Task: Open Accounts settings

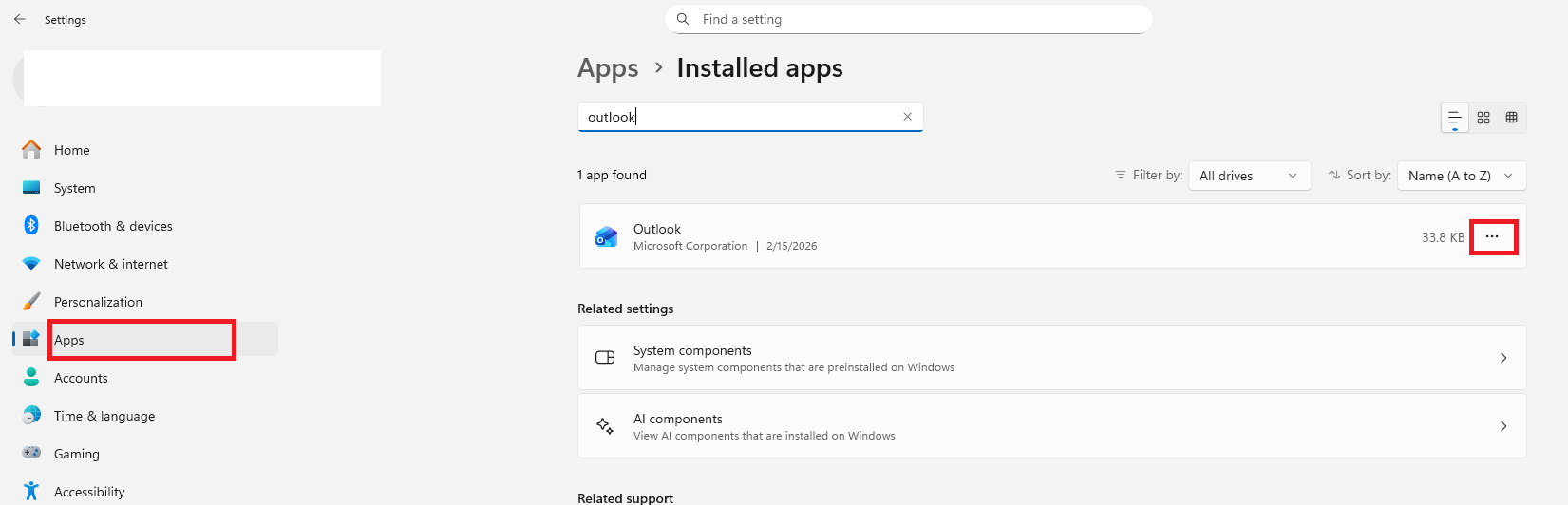Action: pyautogui.click(x=145, y=378)
